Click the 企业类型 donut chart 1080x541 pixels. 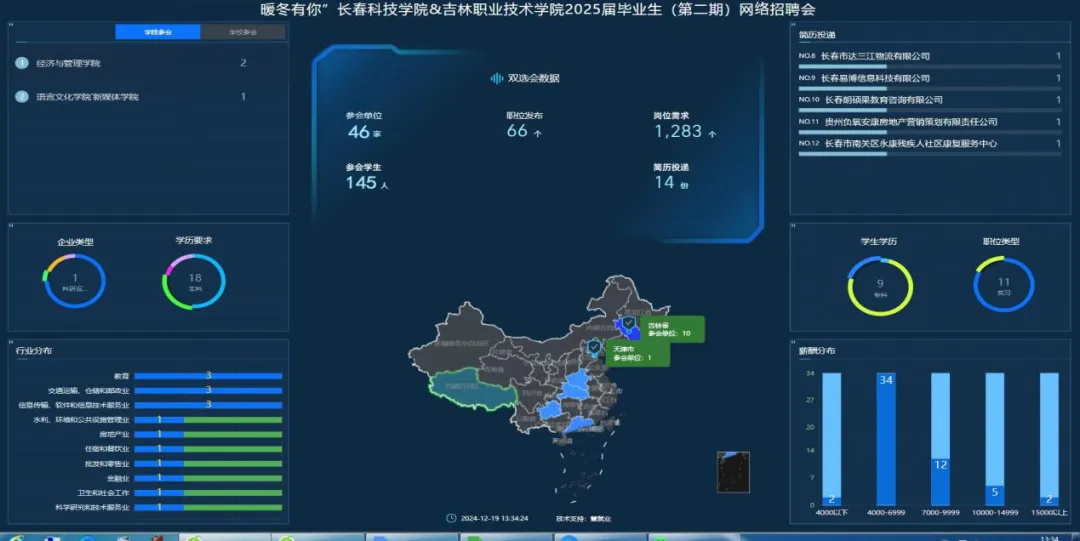74,281
